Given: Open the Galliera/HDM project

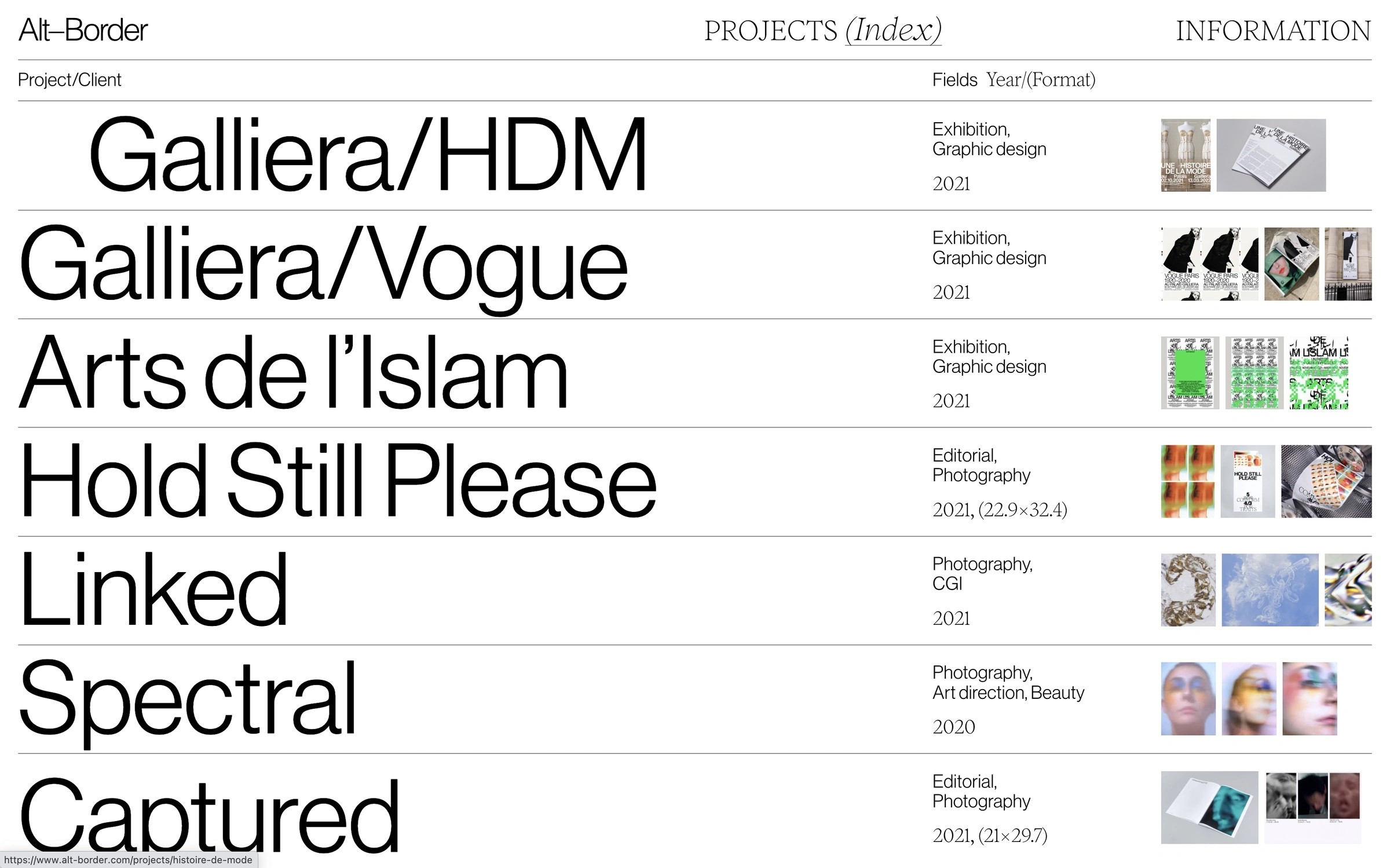Looking at the screenshot, I should 367,155.
